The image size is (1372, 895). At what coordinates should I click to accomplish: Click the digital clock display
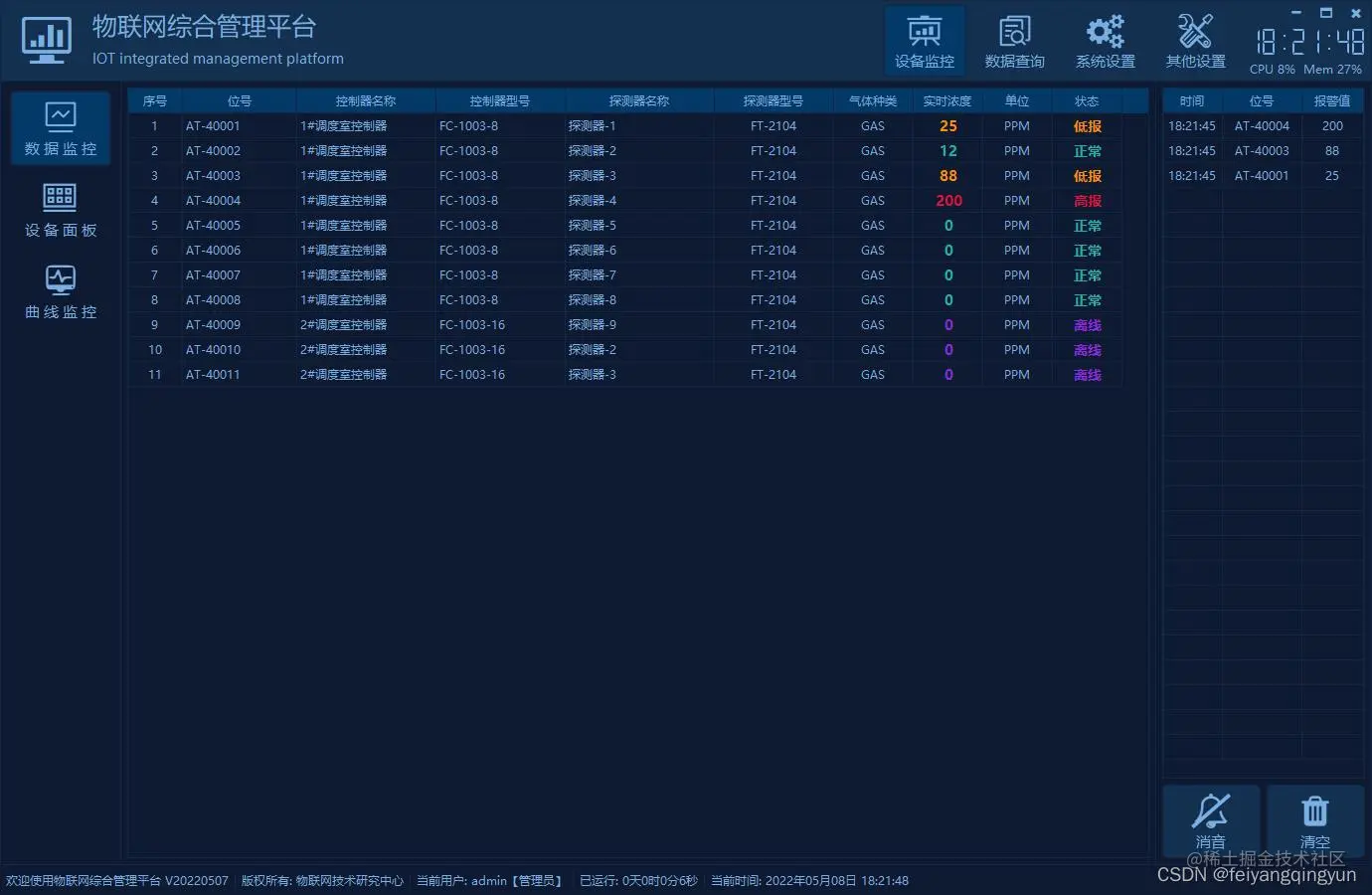coord(1309,42)
